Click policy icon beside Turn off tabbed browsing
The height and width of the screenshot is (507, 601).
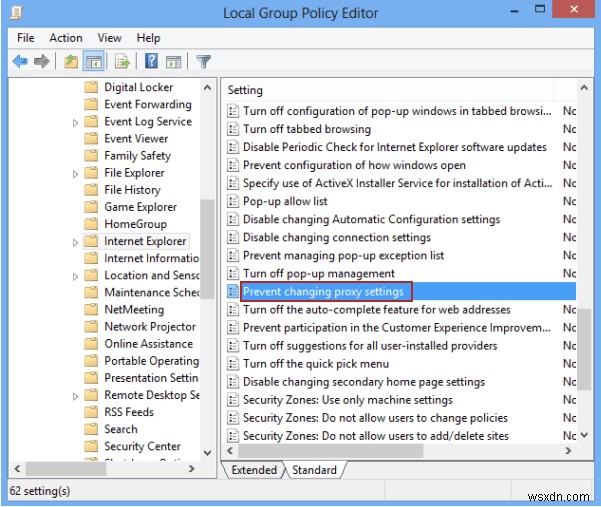click(233, 129)
